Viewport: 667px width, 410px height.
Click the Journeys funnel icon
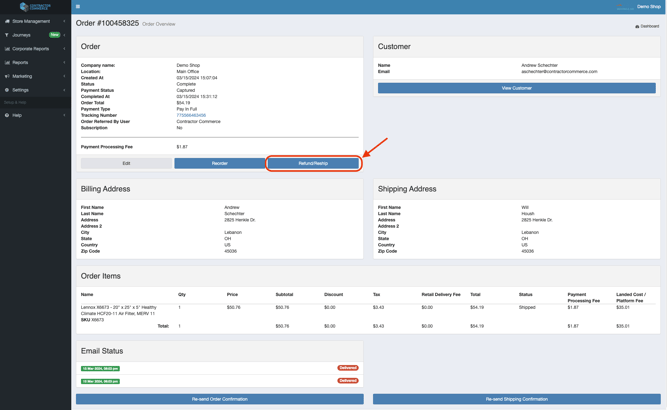[x=7, y=35]
